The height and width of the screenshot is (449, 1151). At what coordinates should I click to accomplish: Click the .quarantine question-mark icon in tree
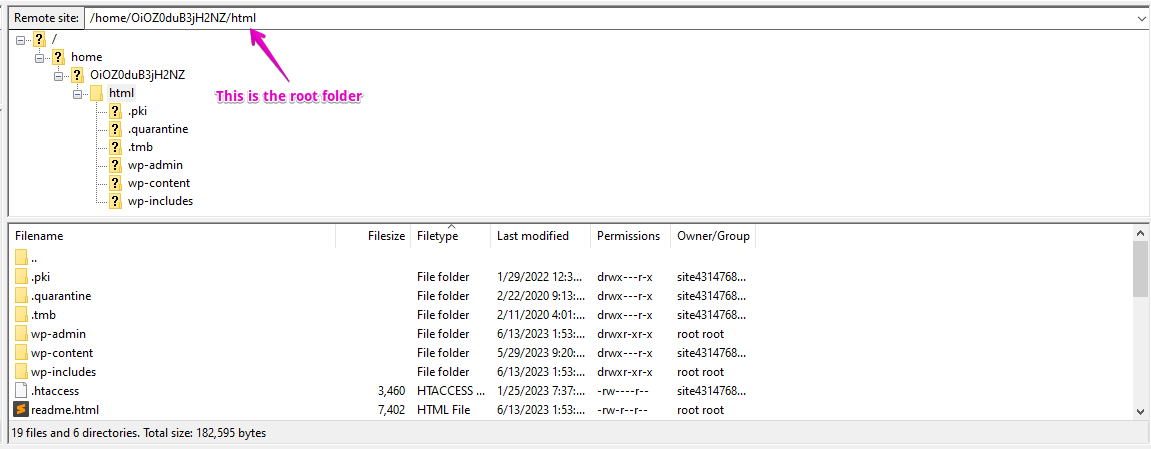(115, 128)
